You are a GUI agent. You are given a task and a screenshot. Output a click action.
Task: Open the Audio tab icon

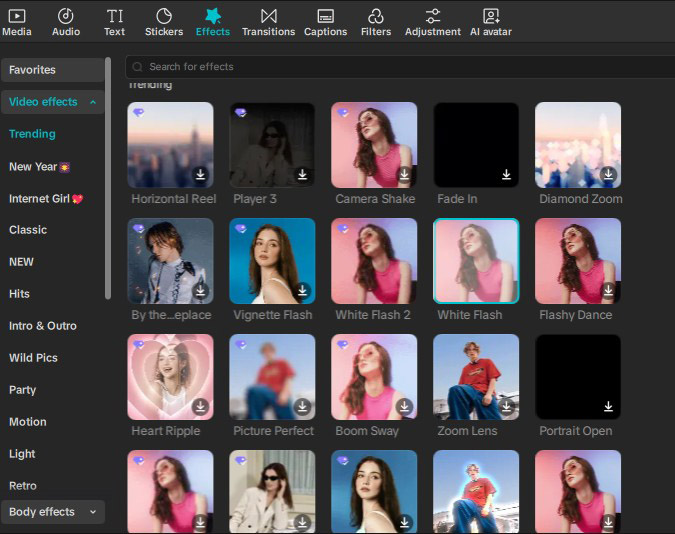pyautogui.click(x=66, y=16)
